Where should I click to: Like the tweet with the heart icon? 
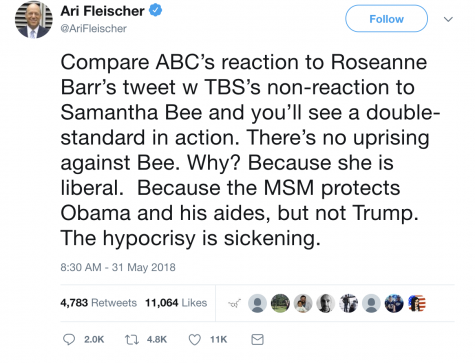(x=195, y=340)
